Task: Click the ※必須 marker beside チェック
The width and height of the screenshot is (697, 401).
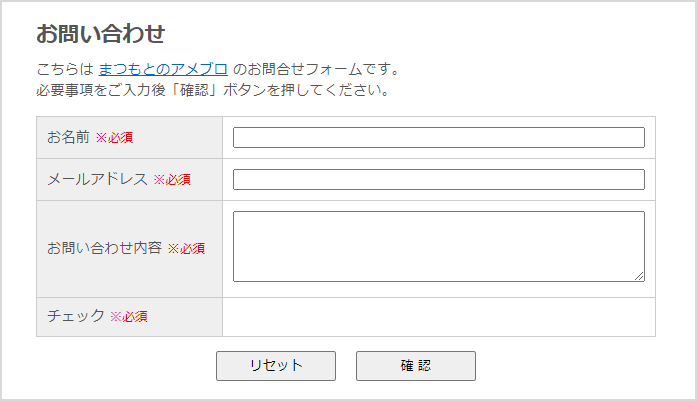Action: point(129,316)
